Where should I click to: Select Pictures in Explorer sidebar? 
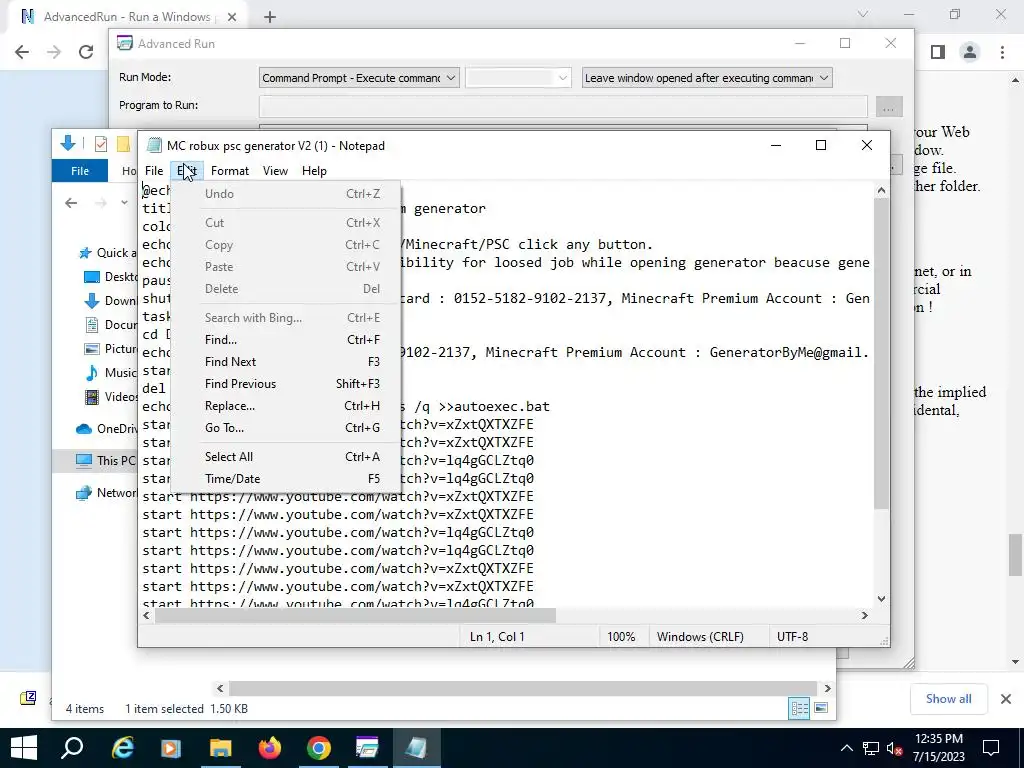[110, 349]
